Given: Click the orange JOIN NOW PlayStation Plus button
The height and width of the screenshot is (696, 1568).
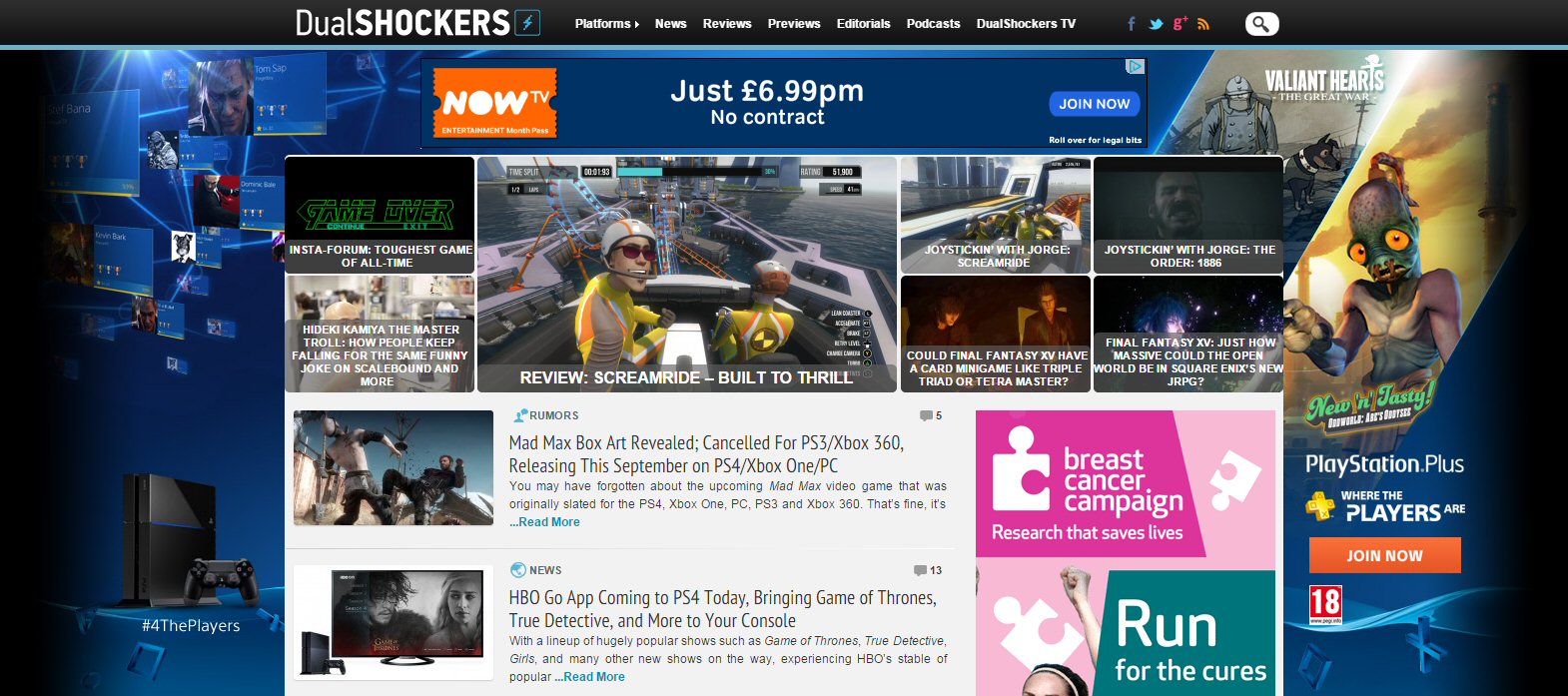Looking at the screenshot, I should coord(1384,555).
